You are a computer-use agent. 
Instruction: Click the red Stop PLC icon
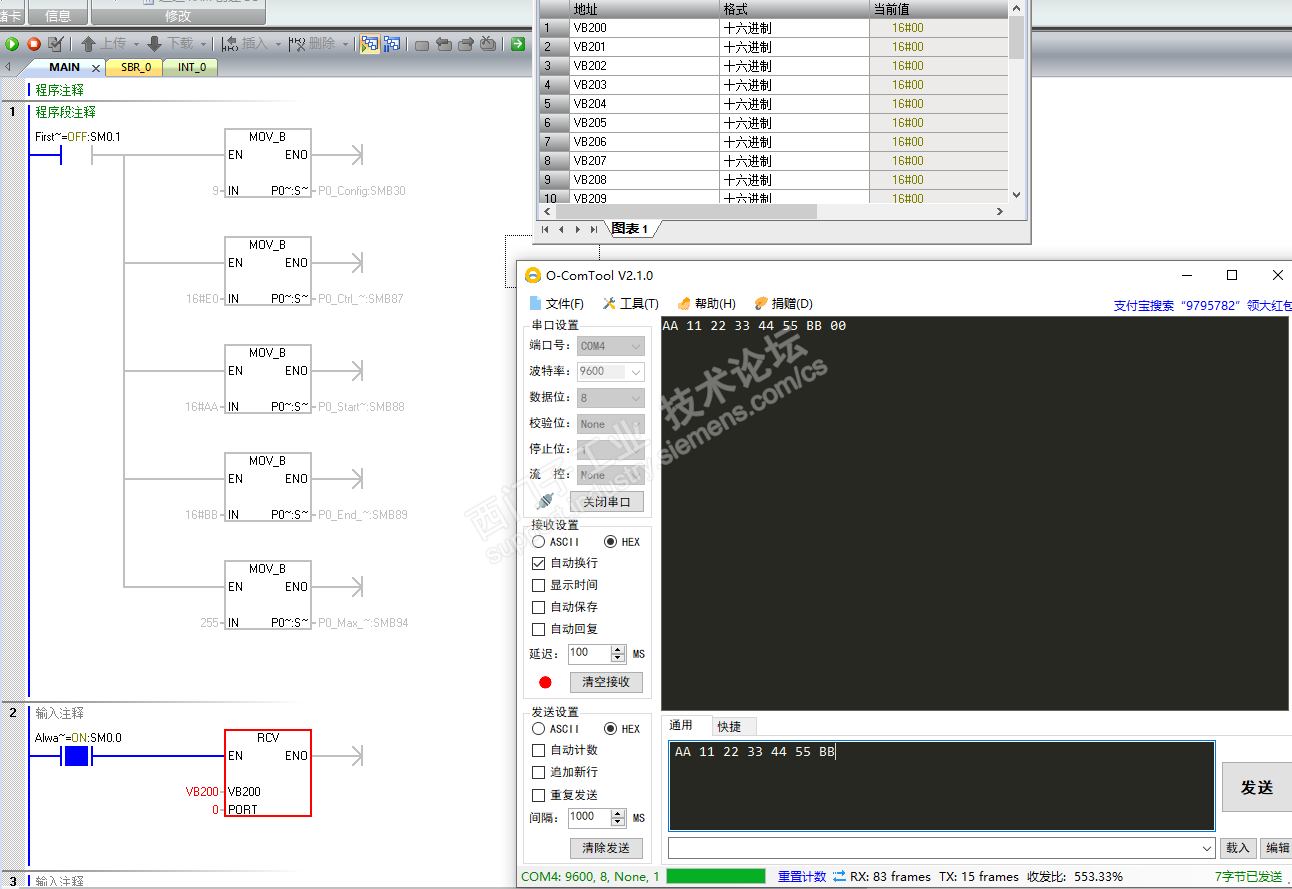pos(34,44)
